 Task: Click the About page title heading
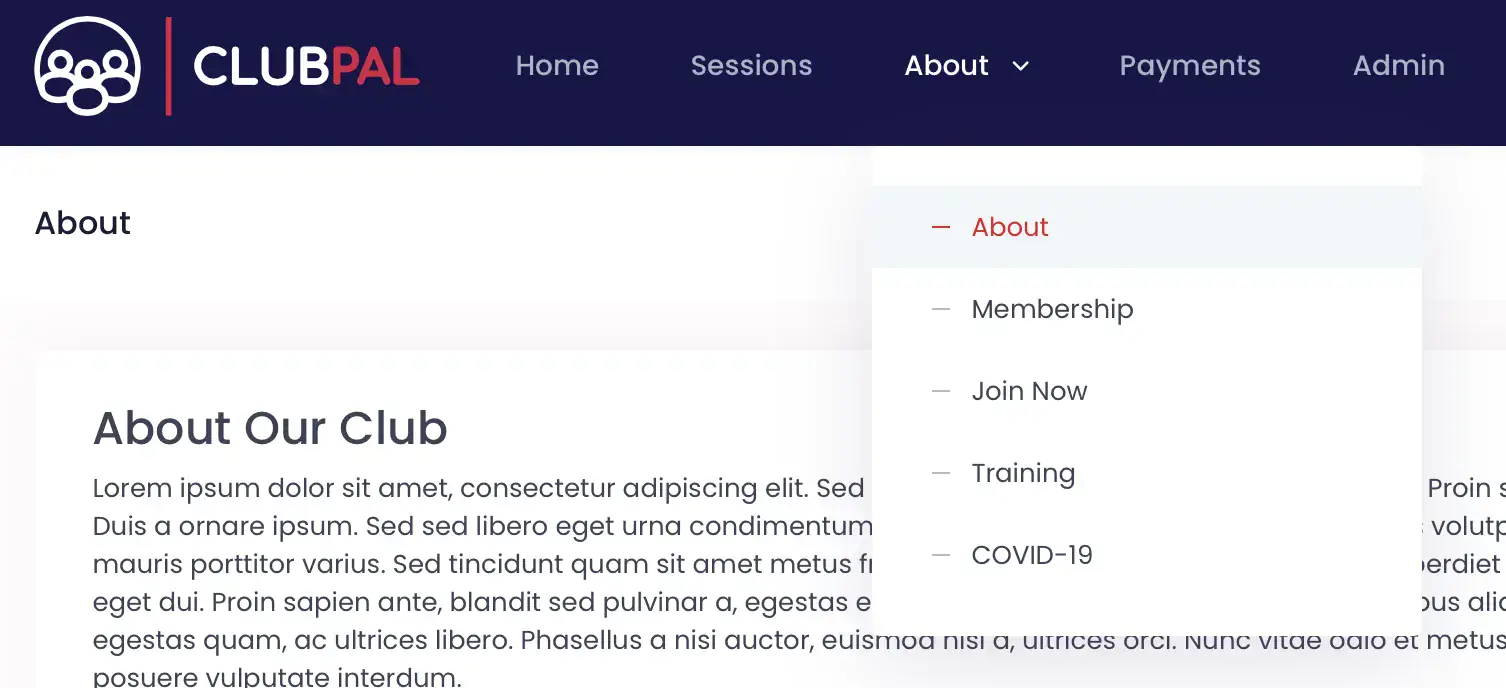click(x=83, y=223)
